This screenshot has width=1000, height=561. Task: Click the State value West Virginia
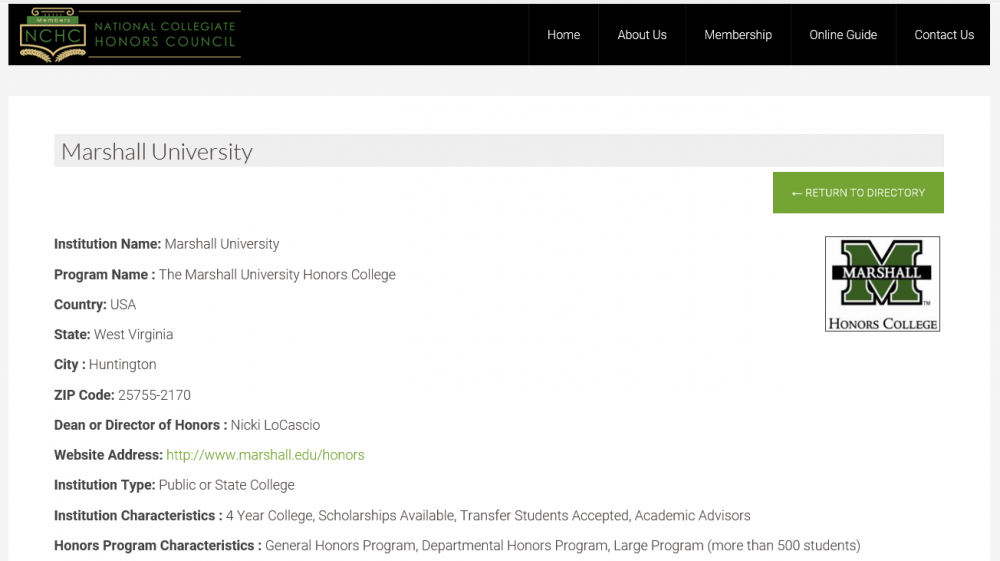[133, 335]
